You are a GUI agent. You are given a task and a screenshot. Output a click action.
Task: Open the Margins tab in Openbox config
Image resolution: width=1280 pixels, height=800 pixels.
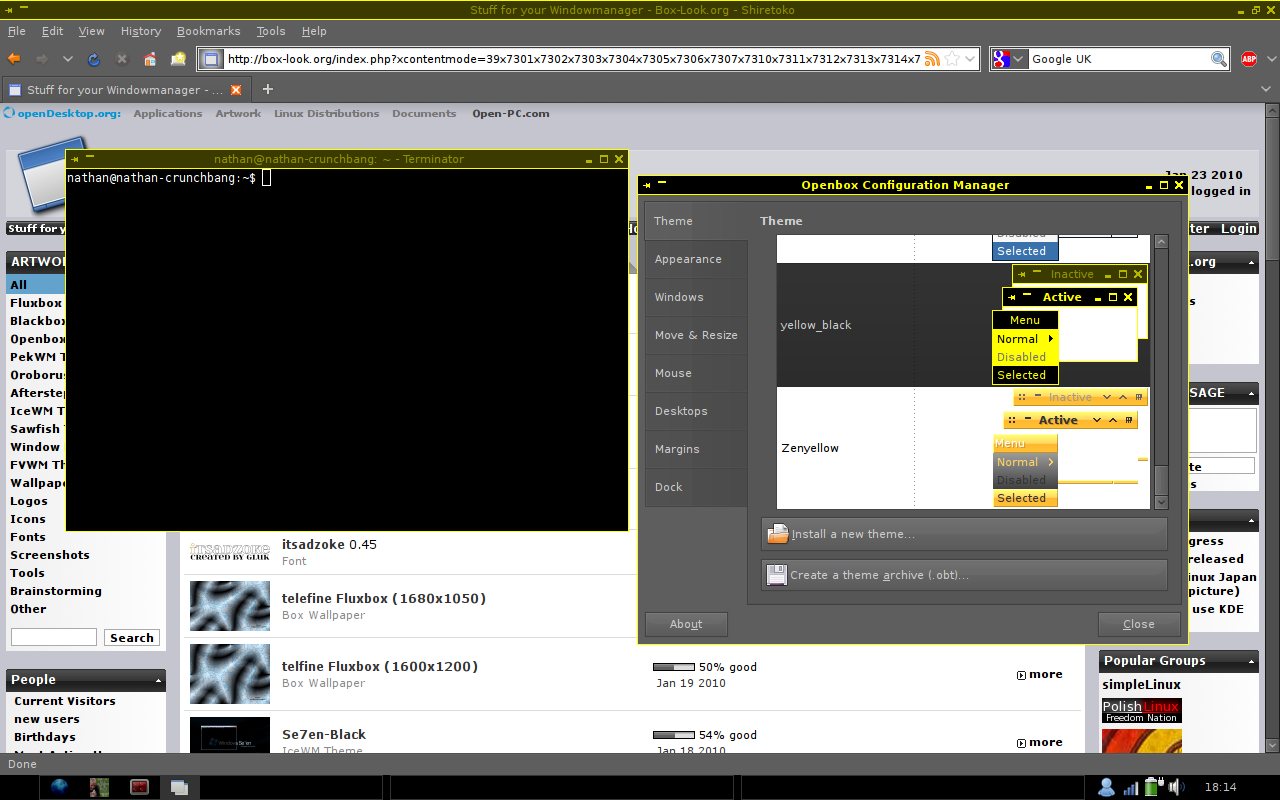696,449
